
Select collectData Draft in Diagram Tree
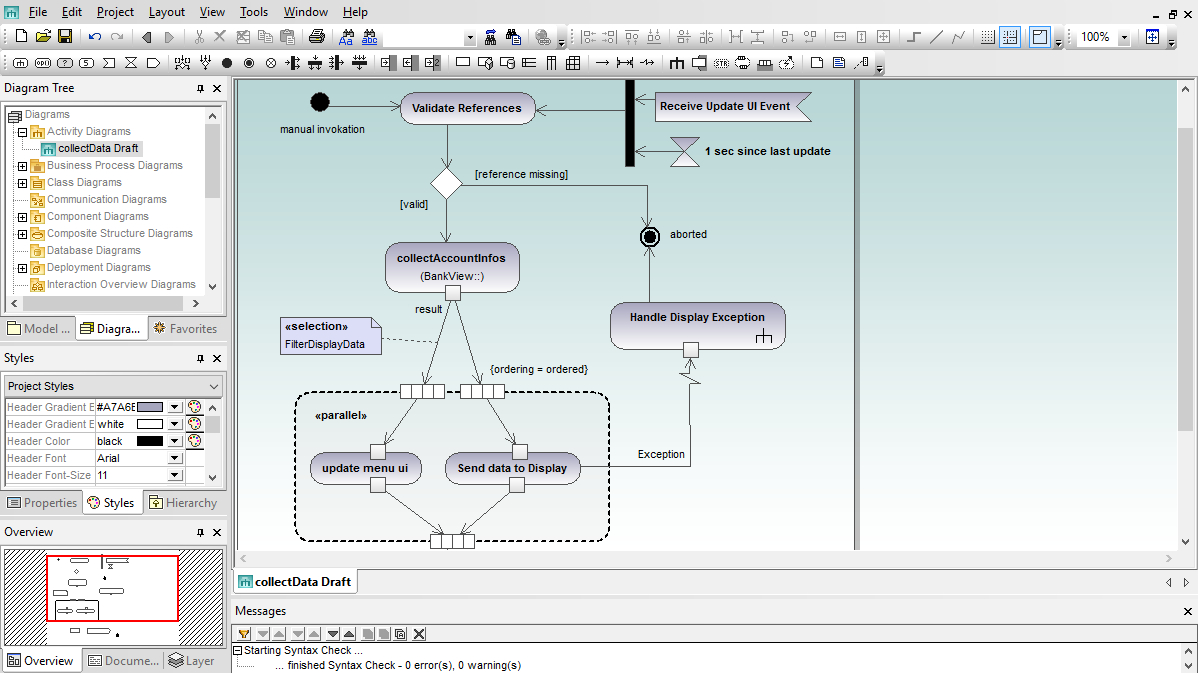pos(98,148)
